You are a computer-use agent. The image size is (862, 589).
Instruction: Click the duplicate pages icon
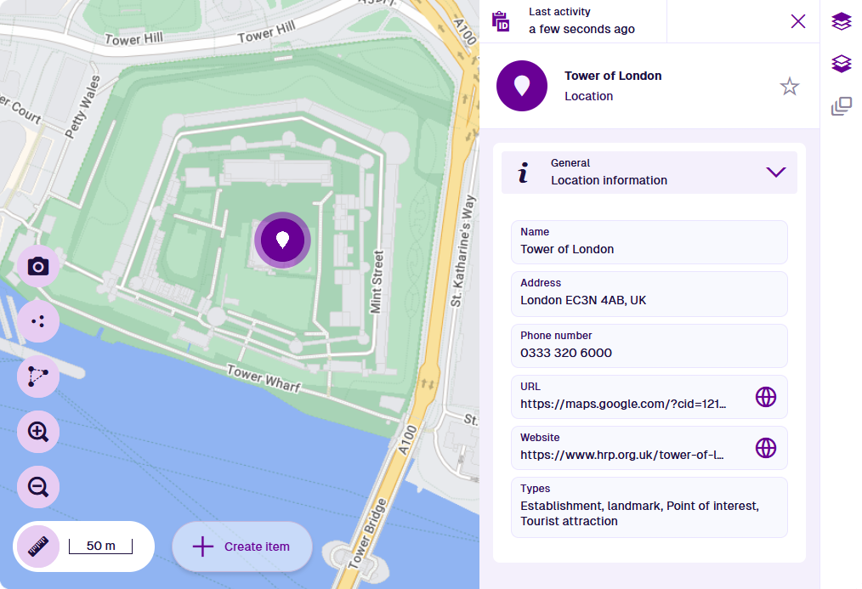[x=841, y=104]
